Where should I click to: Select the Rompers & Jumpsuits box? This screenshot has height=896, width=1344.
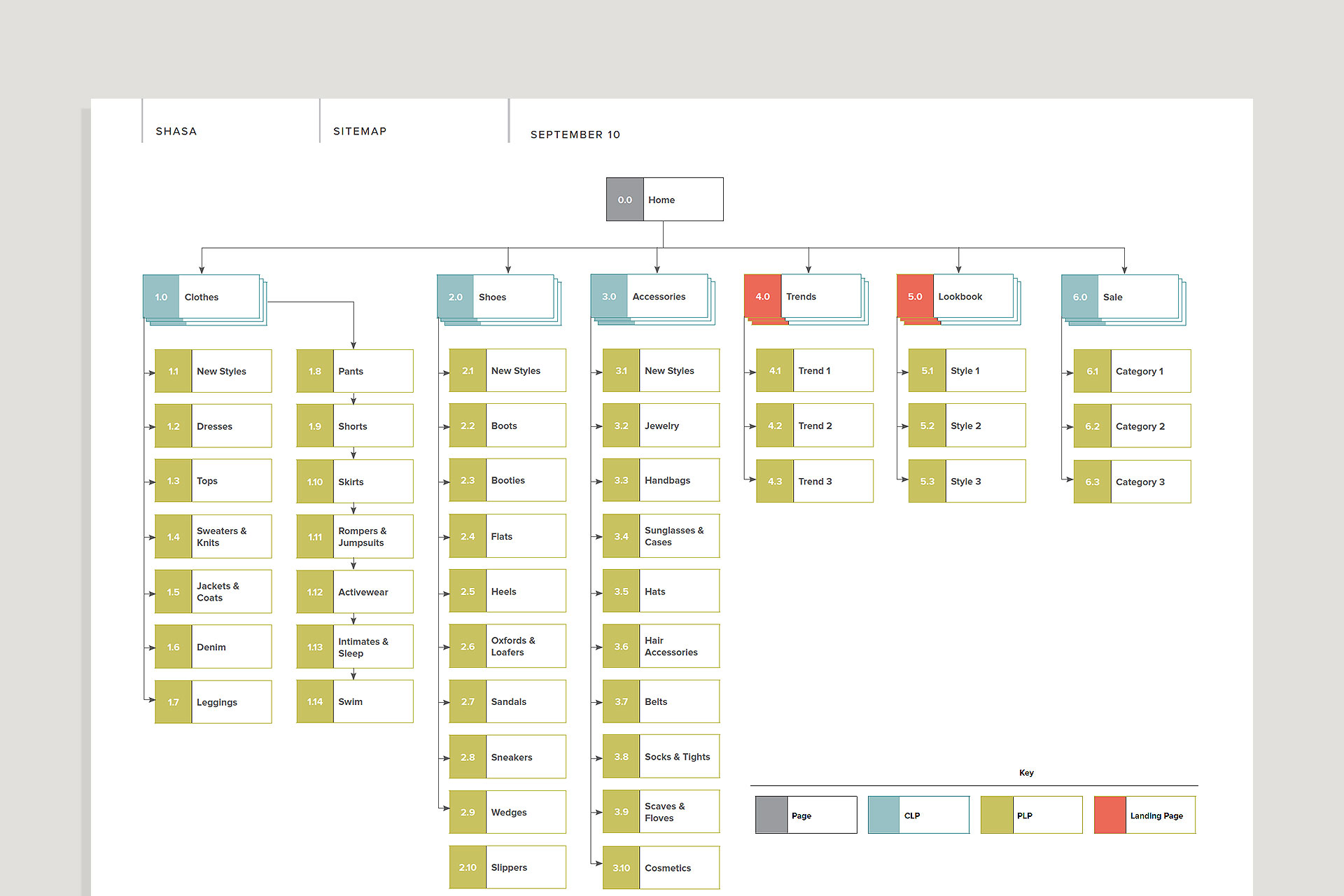click(354, 537)
